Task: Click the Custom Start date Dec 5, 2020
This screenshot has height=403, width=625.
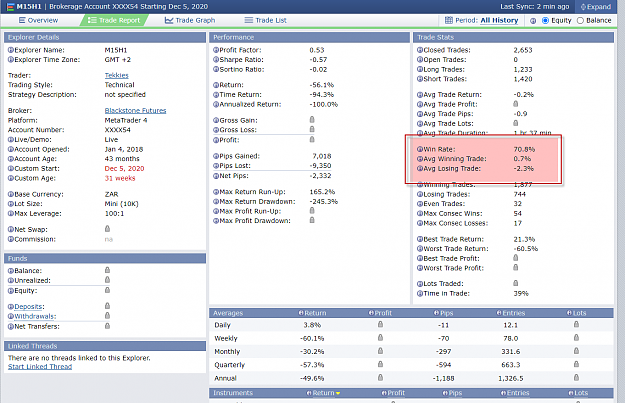Action: click(x=124, y=169)
